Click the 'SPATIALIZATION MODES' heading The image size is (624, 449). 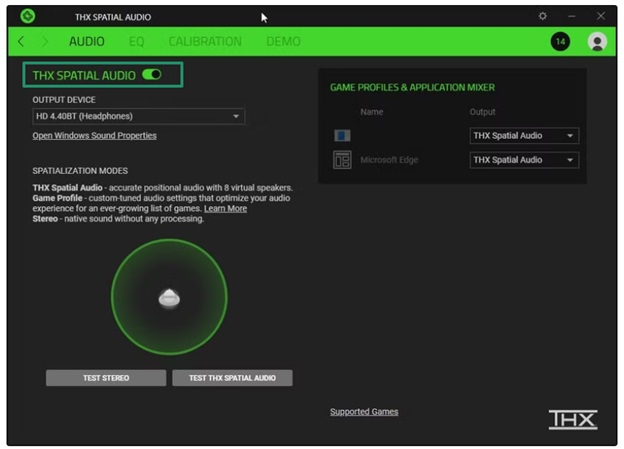point(80,171)
